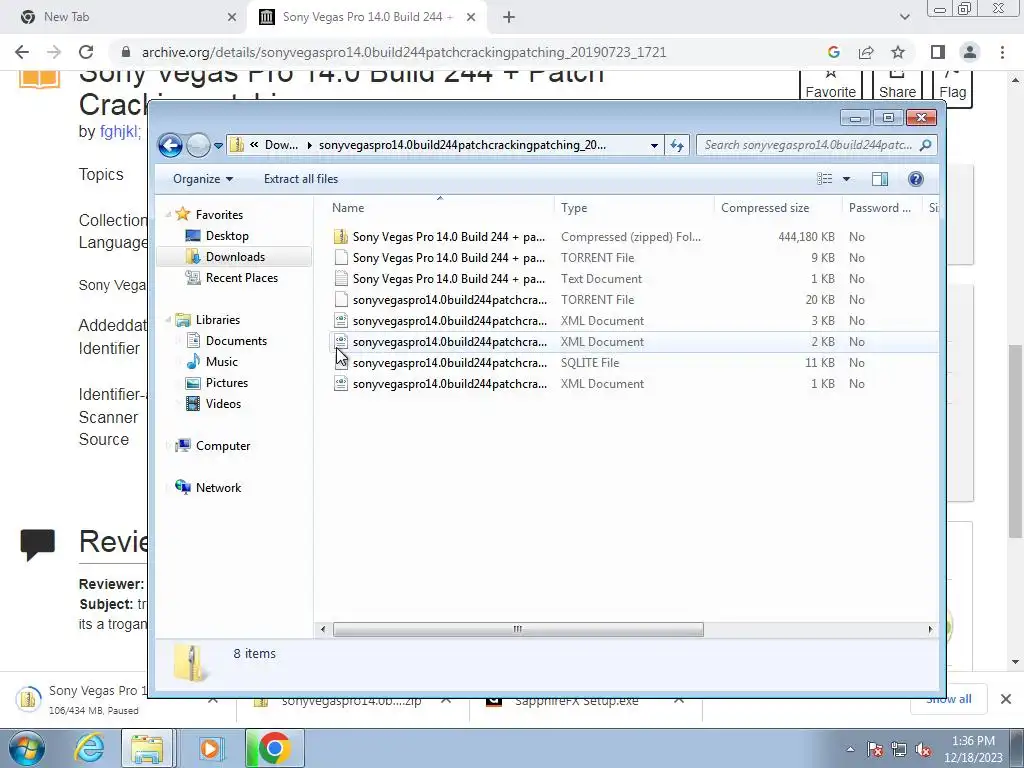The width and height of the screenshot is (1024, 768).
Task: Select the 20 KB TORRENT File icon
Action: pyautogui.click(x=340, y=299)
